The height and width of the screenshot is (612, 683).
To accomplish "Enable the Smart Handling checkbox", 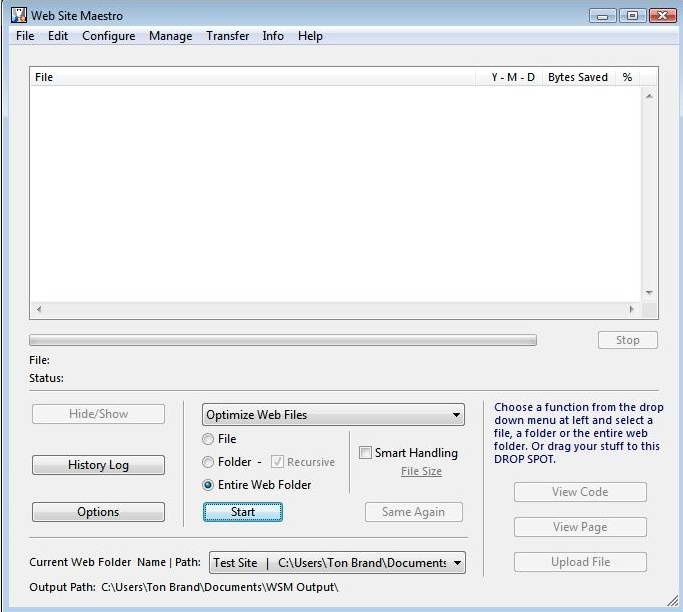I will click(365, 453).
